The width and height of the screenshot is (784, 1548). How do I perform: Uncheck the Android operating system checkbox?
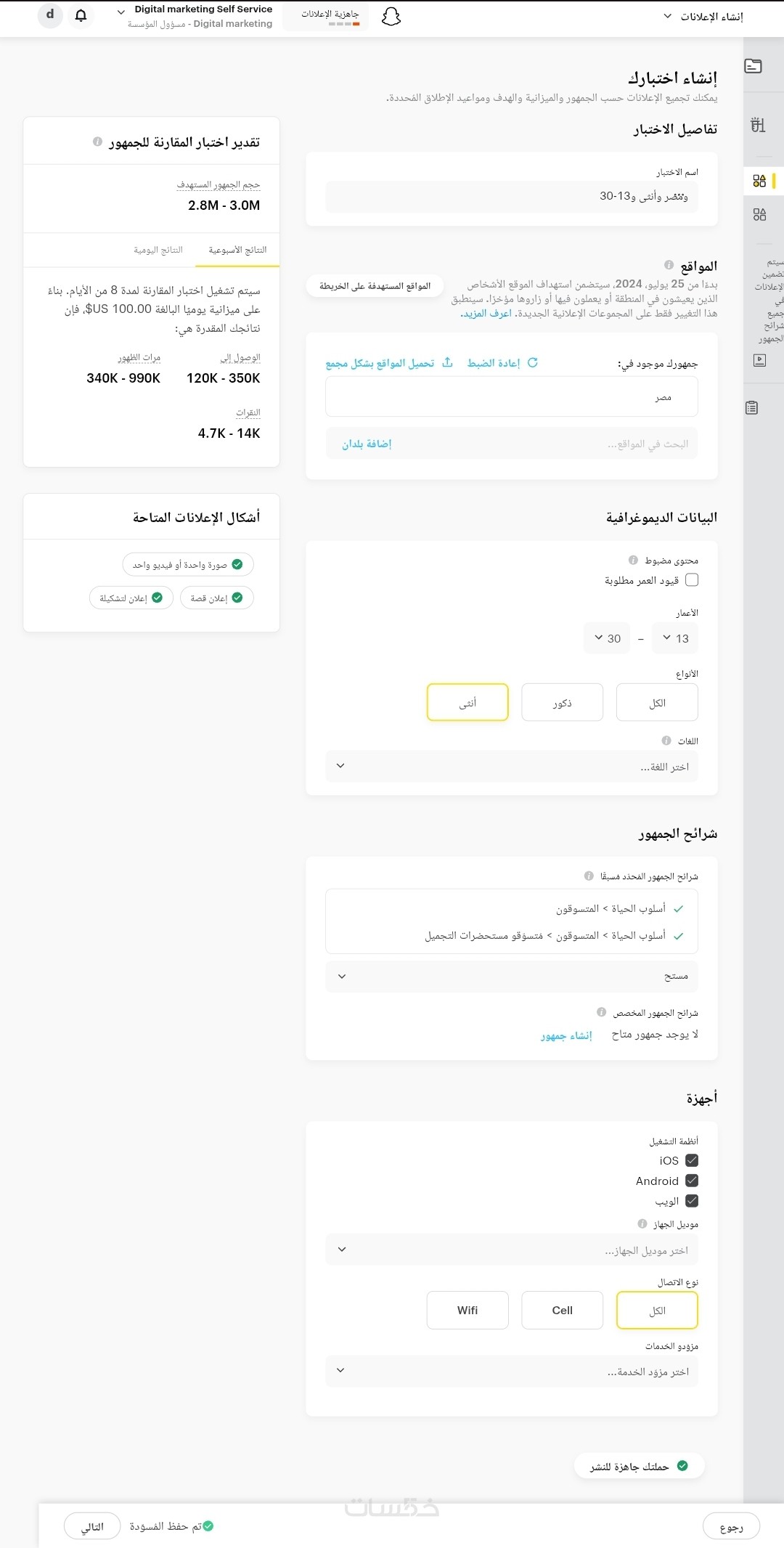pyautogui.click(x=692, y=1181)
